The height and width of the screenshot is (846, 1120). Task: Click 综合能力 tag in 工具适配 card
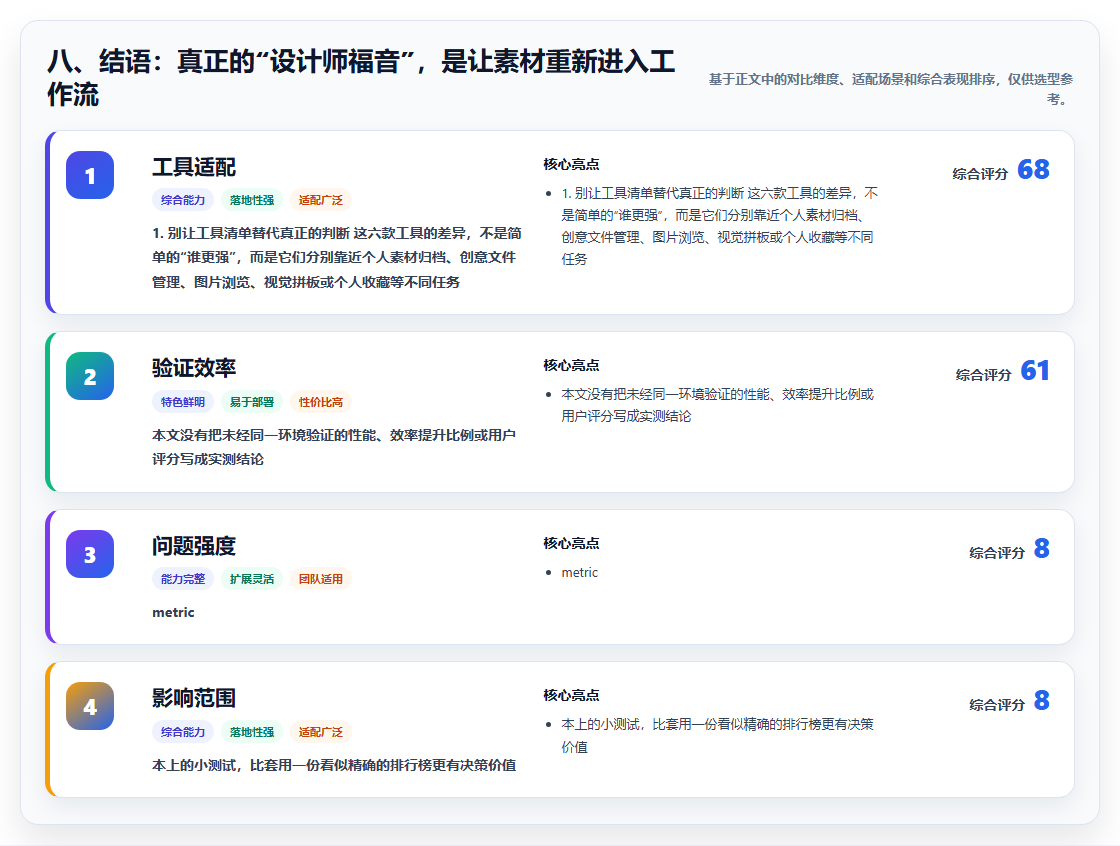click(183, 200)
